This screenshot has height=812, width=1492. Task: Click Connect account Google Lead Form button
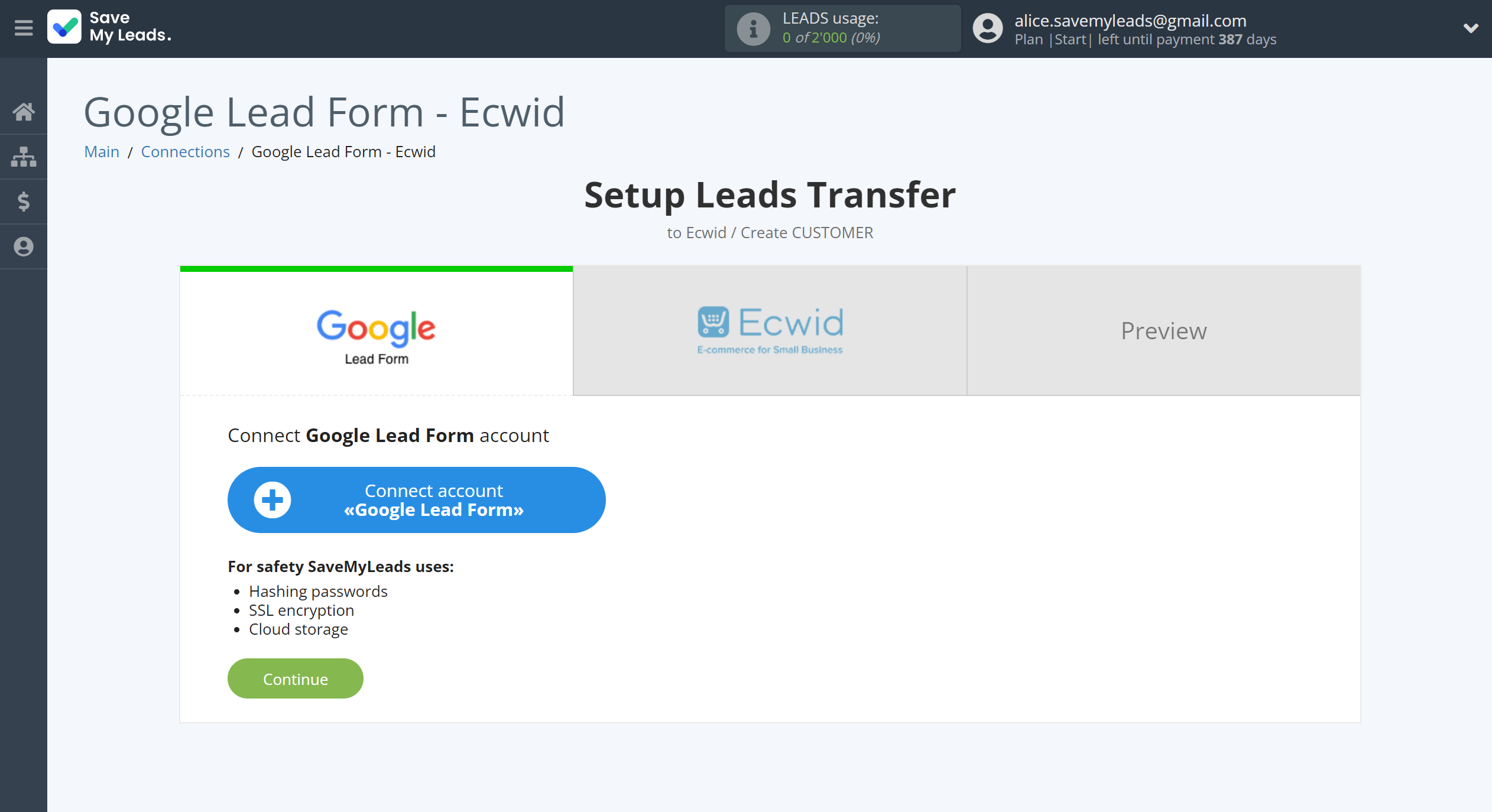tap(416, 499)
